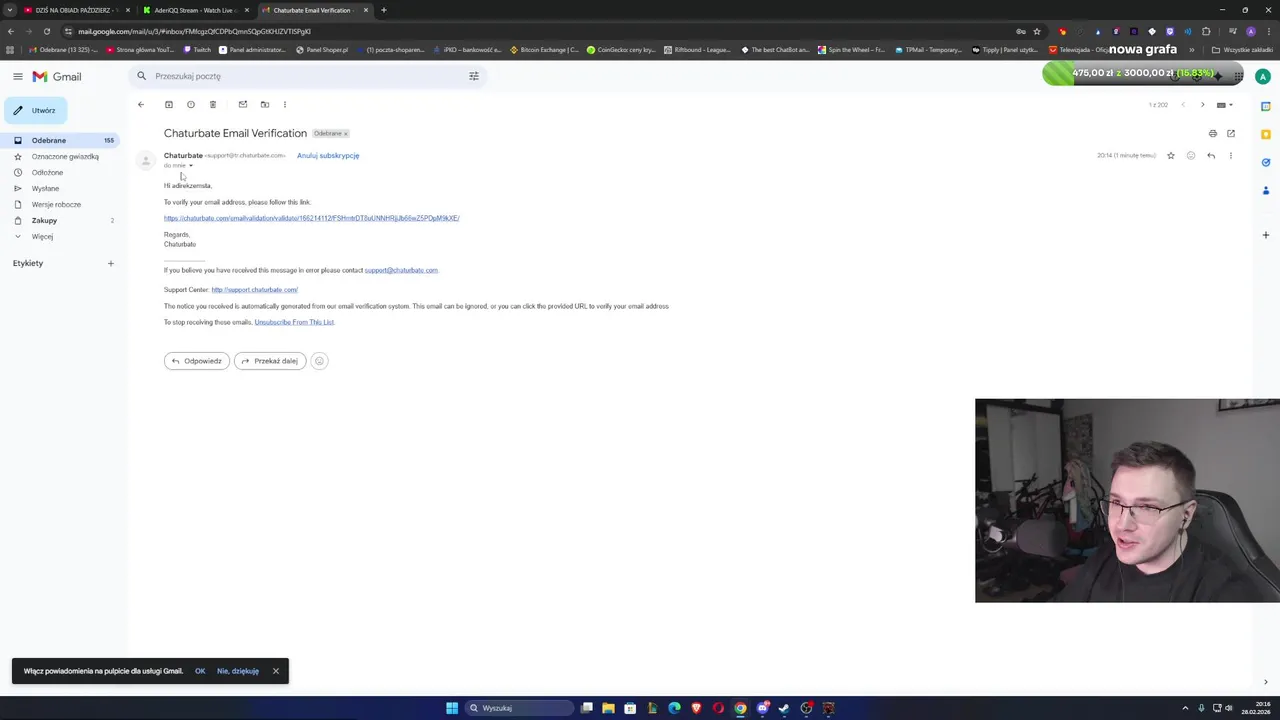Show search options filter icon

click(x=474, y=76)
